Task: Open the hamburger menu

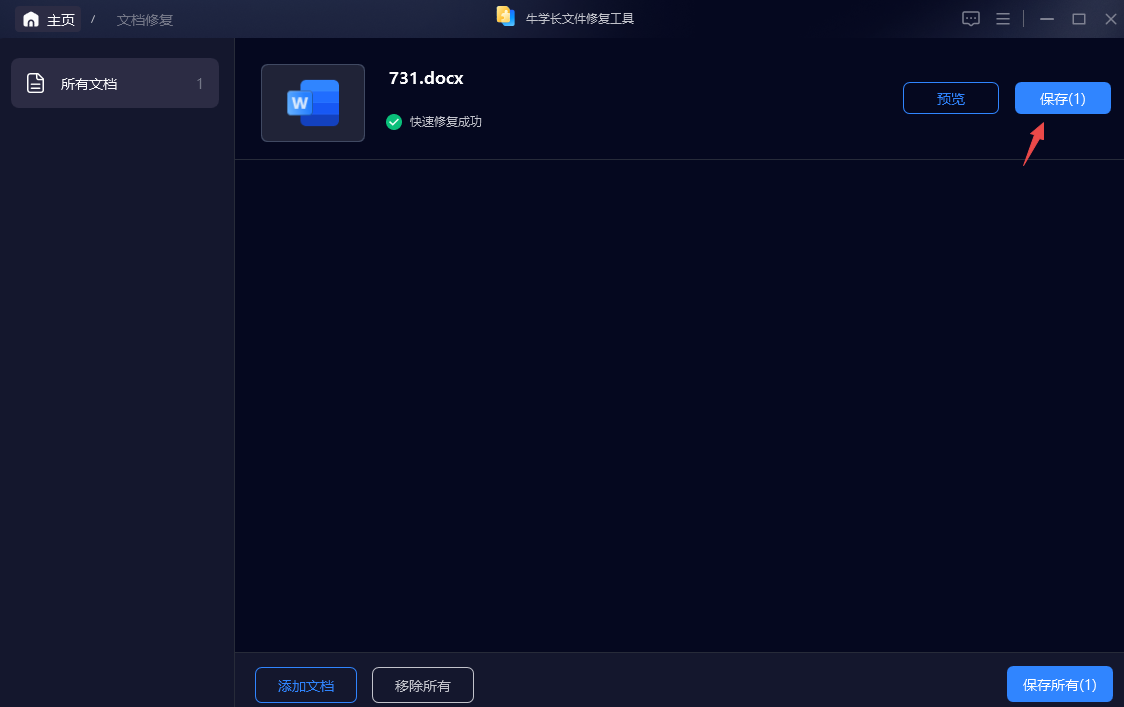Action: click(x=1003, y=19)
